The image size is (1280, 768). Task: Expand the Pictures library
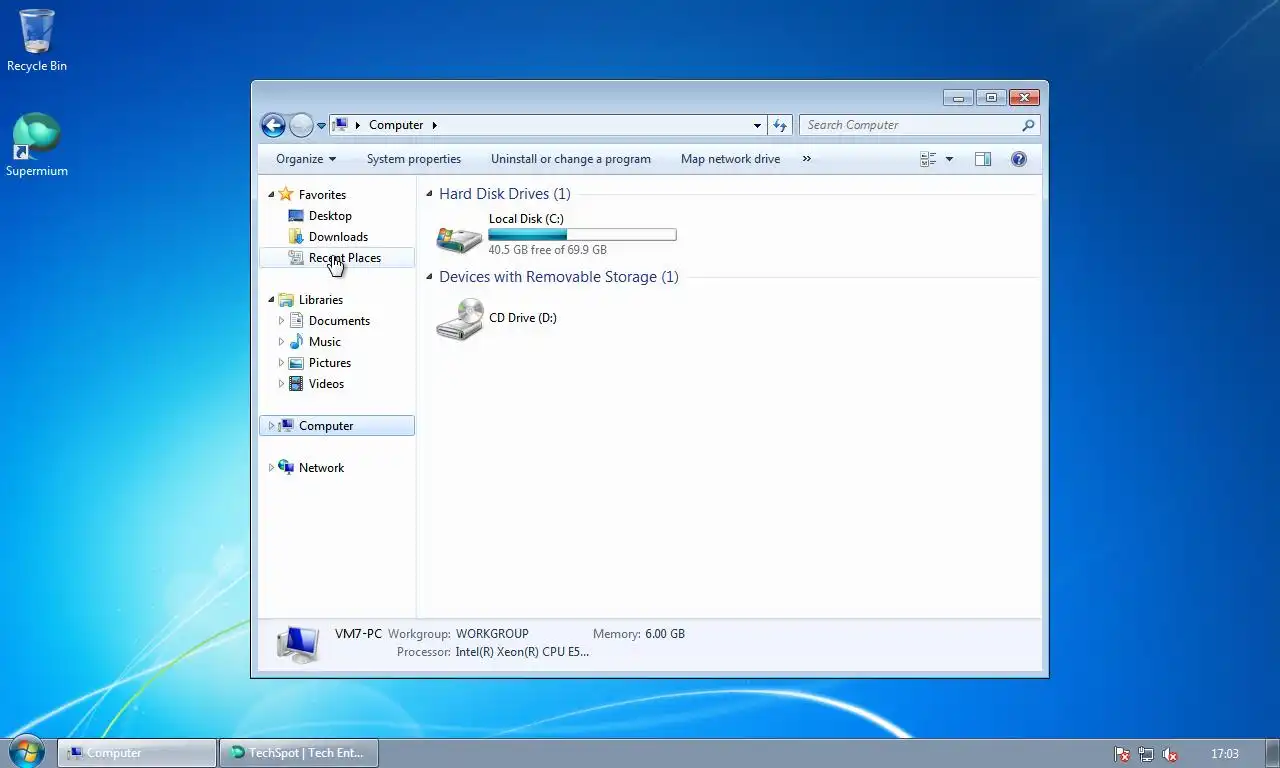281,363
